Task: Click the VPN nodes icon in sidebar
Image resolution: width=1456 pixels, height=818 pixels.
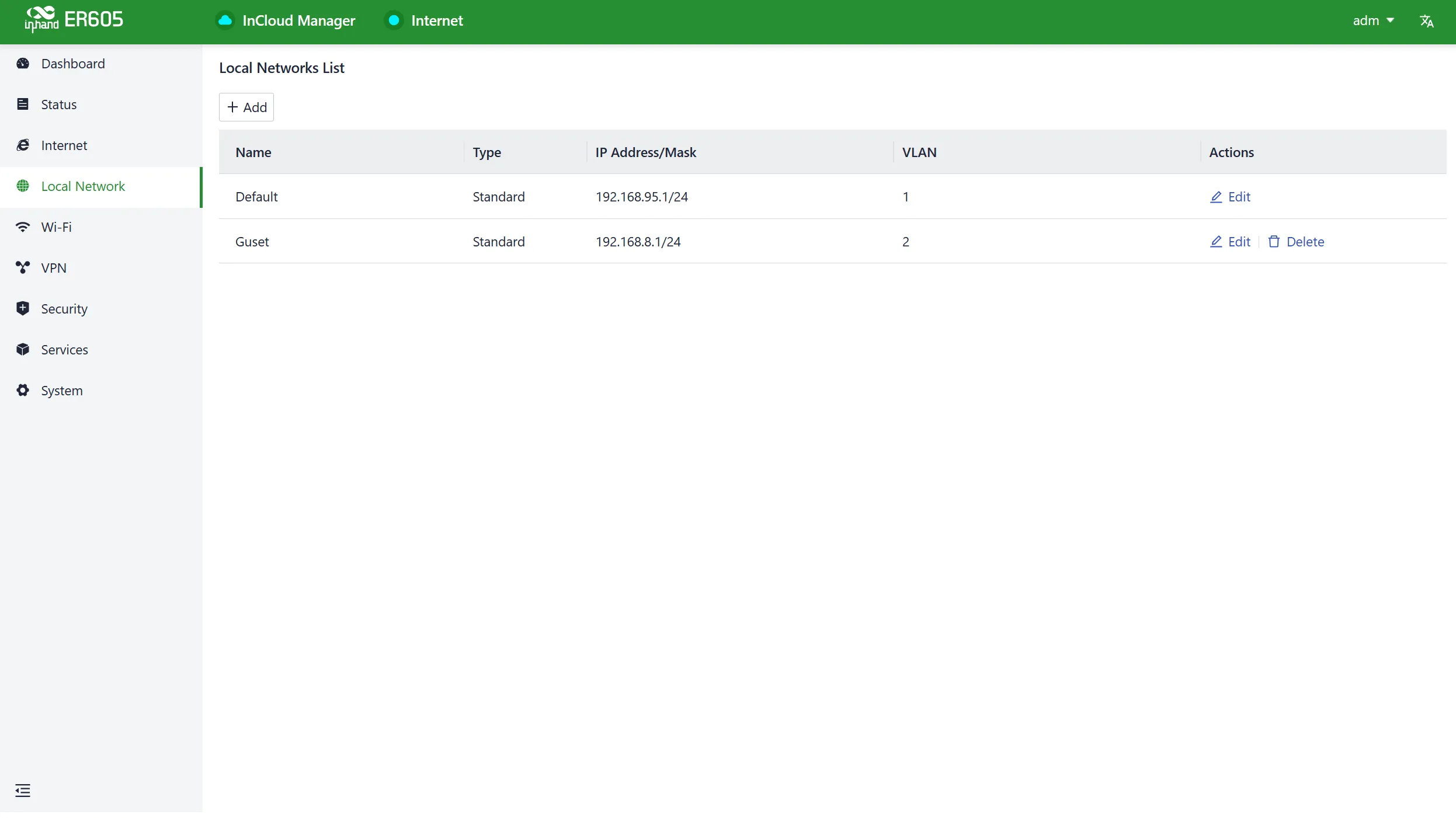Action: [x=23, y=268]
